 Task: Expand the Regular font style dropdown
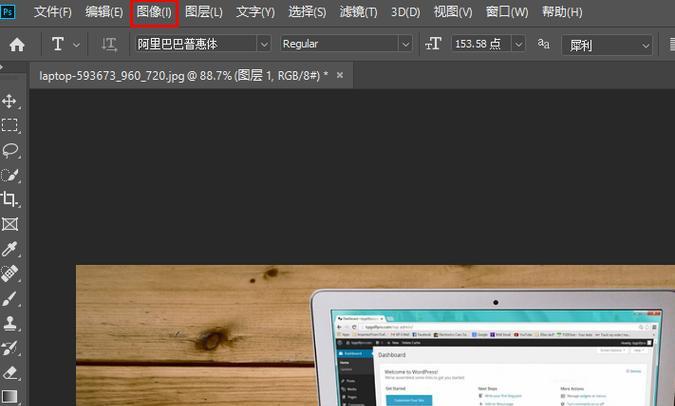pyautogui.click(x=405, y=44)
